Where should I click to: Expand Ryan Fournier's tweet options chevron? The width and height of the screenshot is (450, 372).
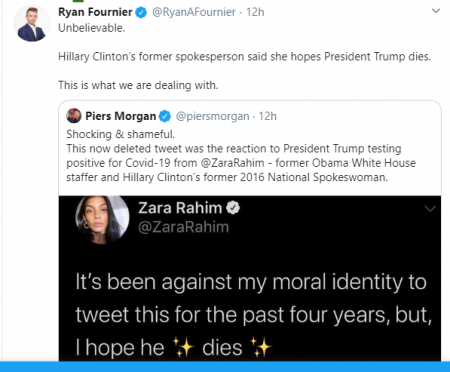(436, 11)
